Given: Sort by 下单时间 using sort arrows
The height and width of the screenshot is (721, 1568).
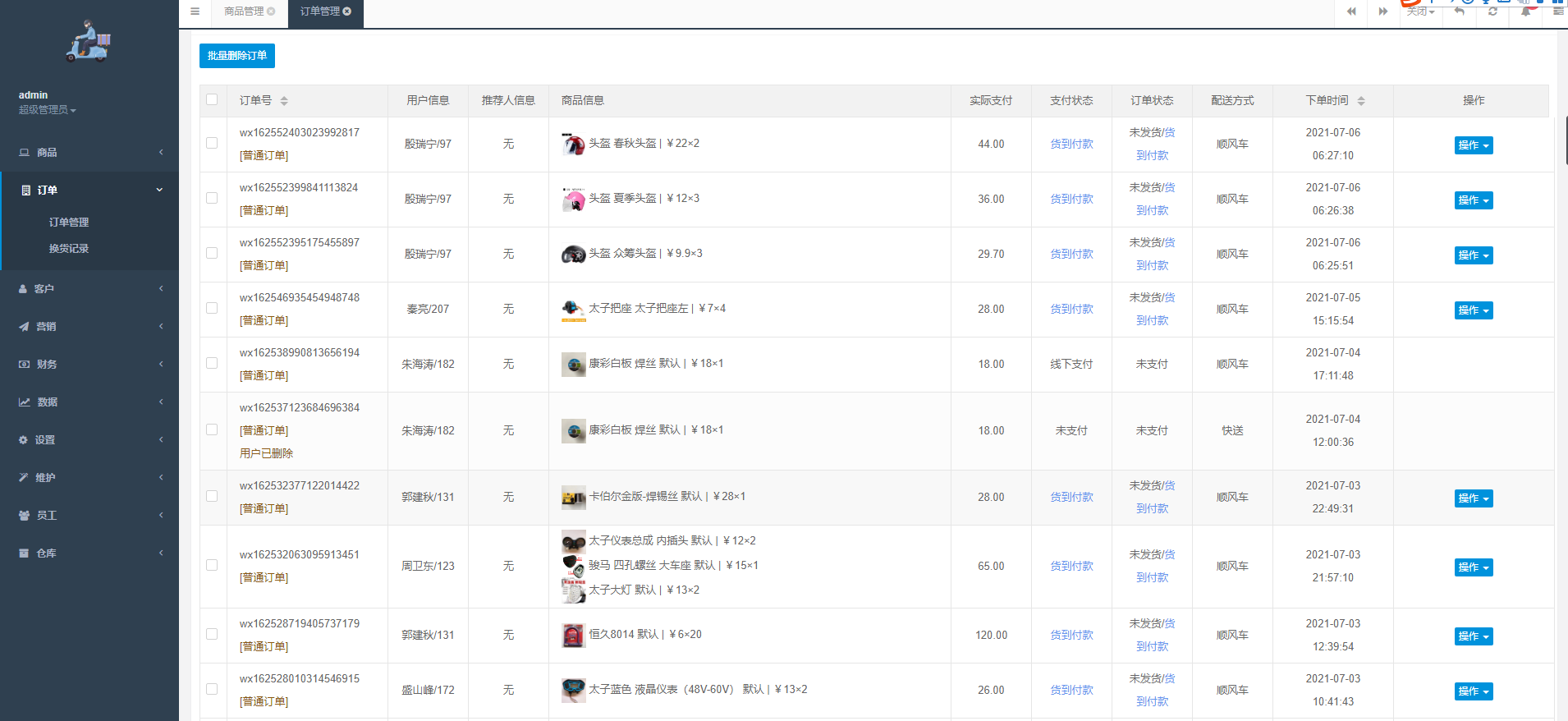Looking at the screenshot, I should (x=1361, y=101).
